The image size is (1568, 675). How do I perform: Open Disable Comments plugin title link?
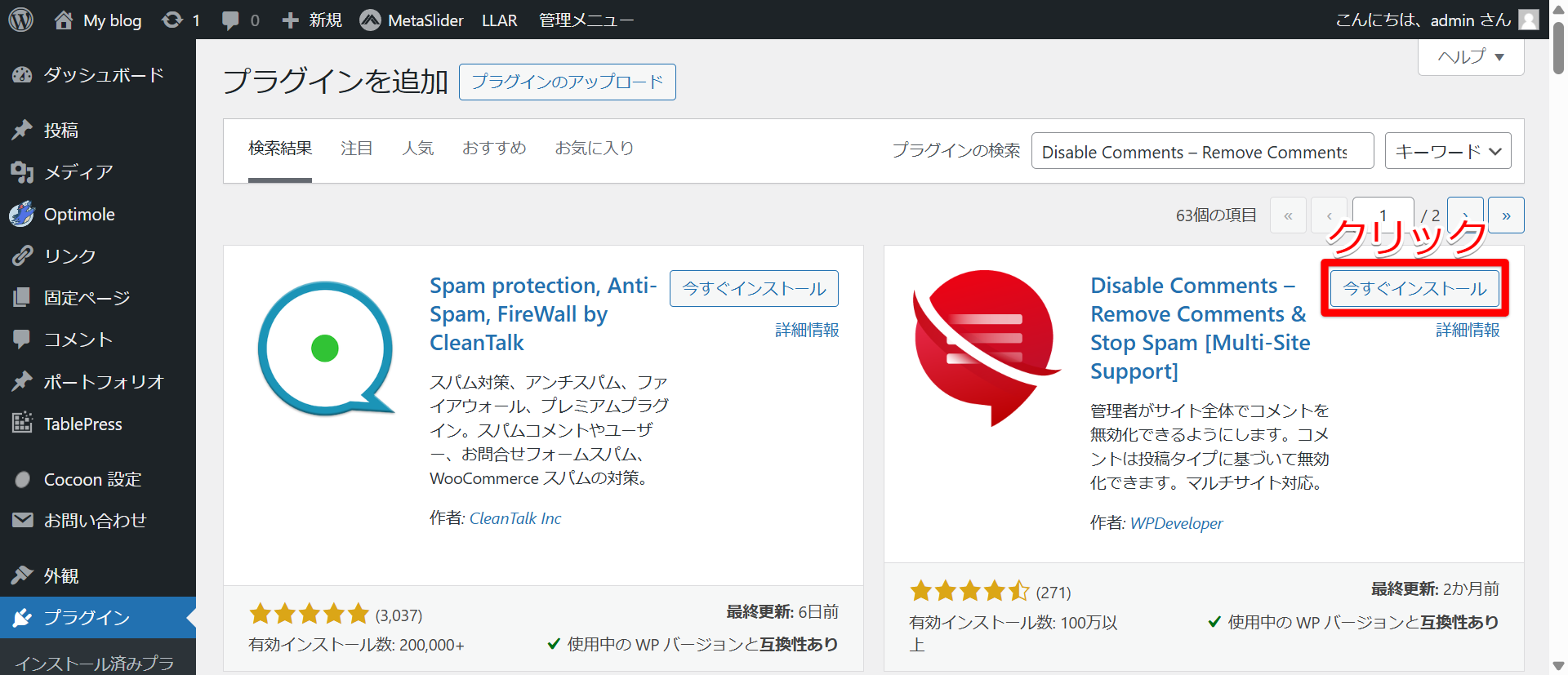(x=1200, y=328)
